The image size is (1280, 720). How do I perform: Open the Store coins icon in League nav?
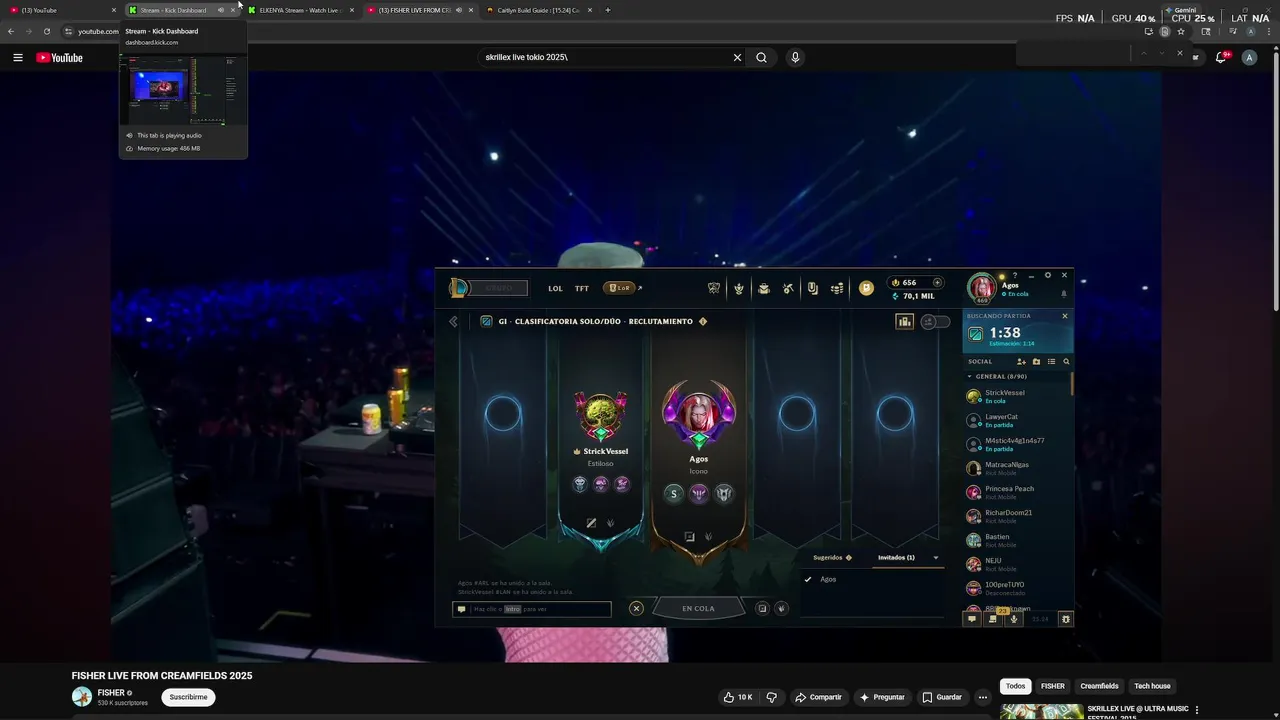click(837, 288)
